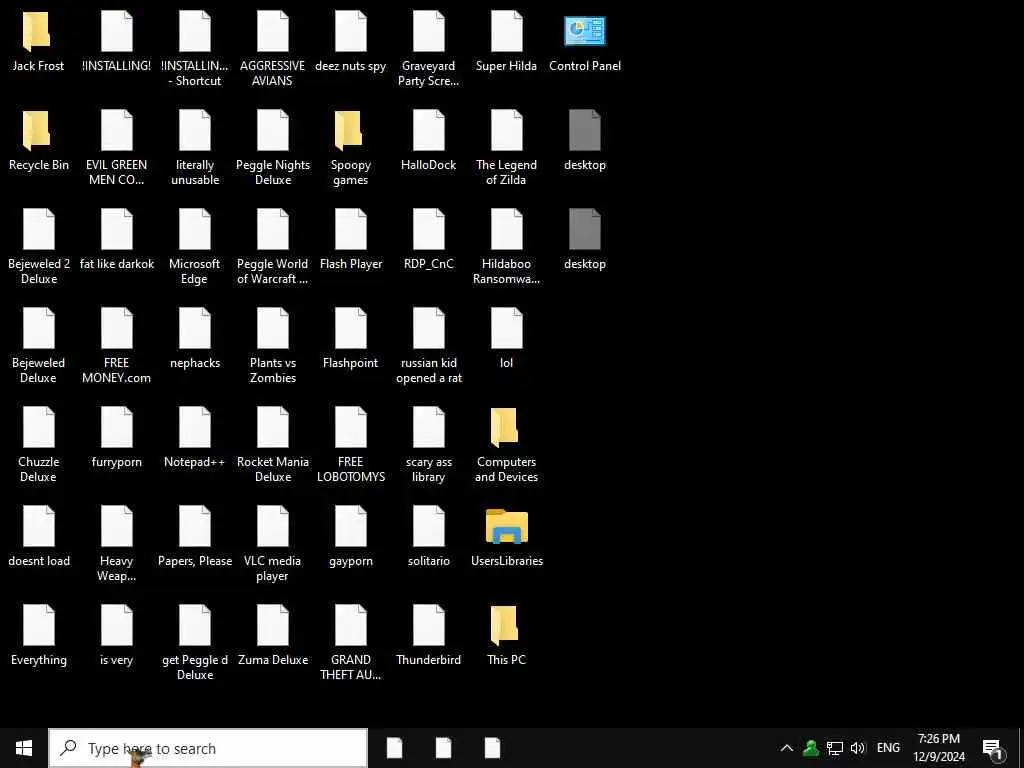Select the Plants vs Zombies icon
Viewport: 1024px width, 768px height.
click(272, 328)
